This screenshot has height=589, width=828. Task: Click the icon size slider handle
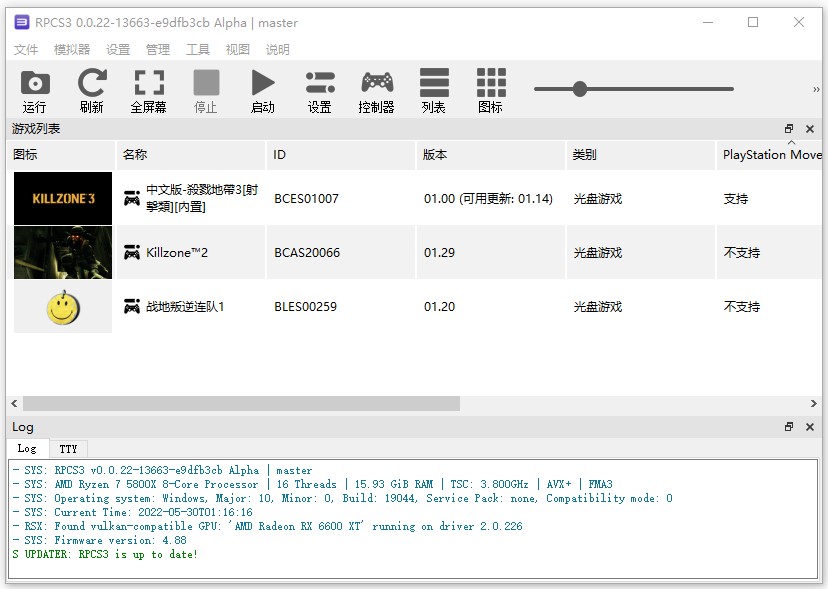(x=580, y=89)
